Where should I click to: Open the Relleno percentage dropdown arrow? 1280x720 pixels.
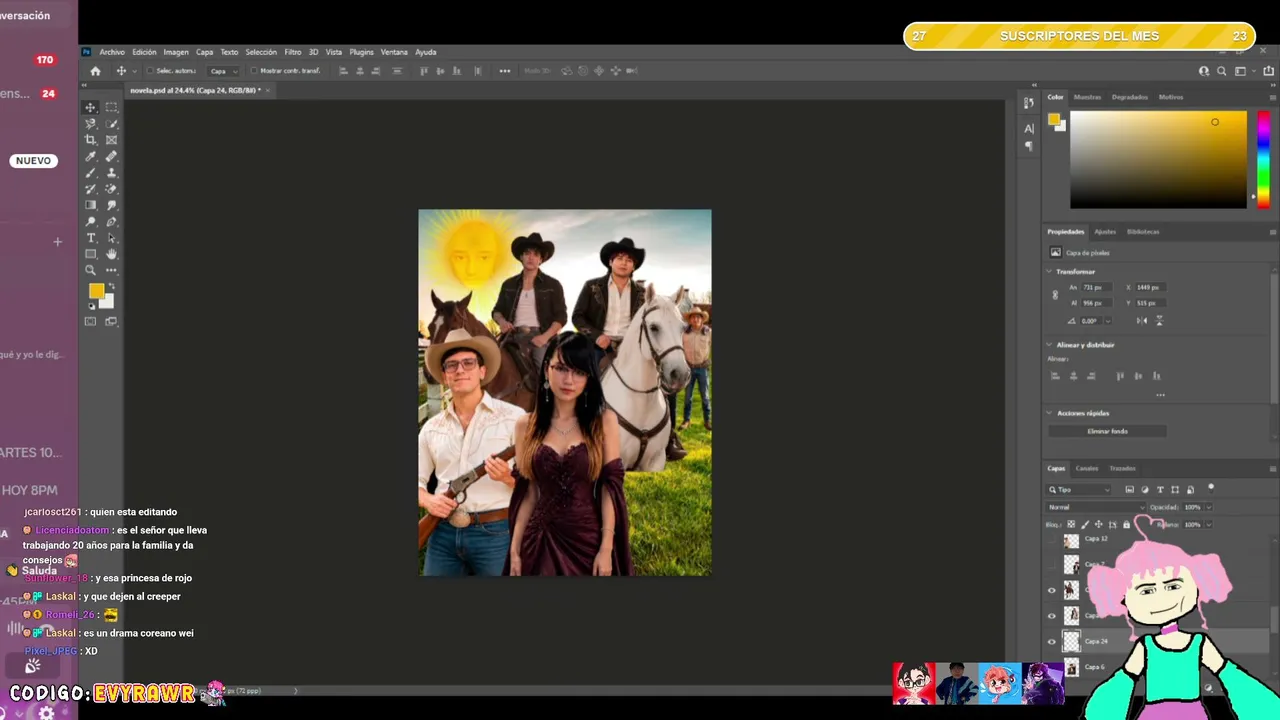(x=1209, y=524)
